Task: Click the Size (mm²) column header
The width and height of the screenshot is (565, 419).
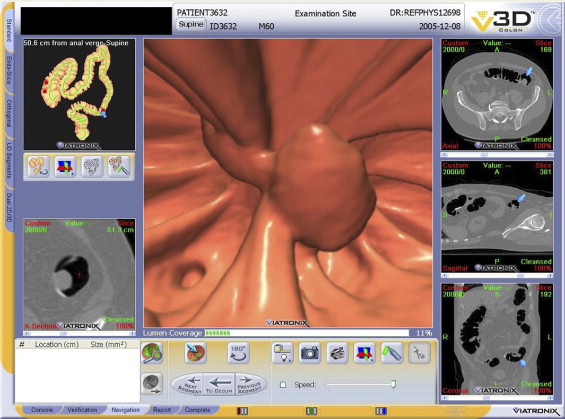Action: 108,344
